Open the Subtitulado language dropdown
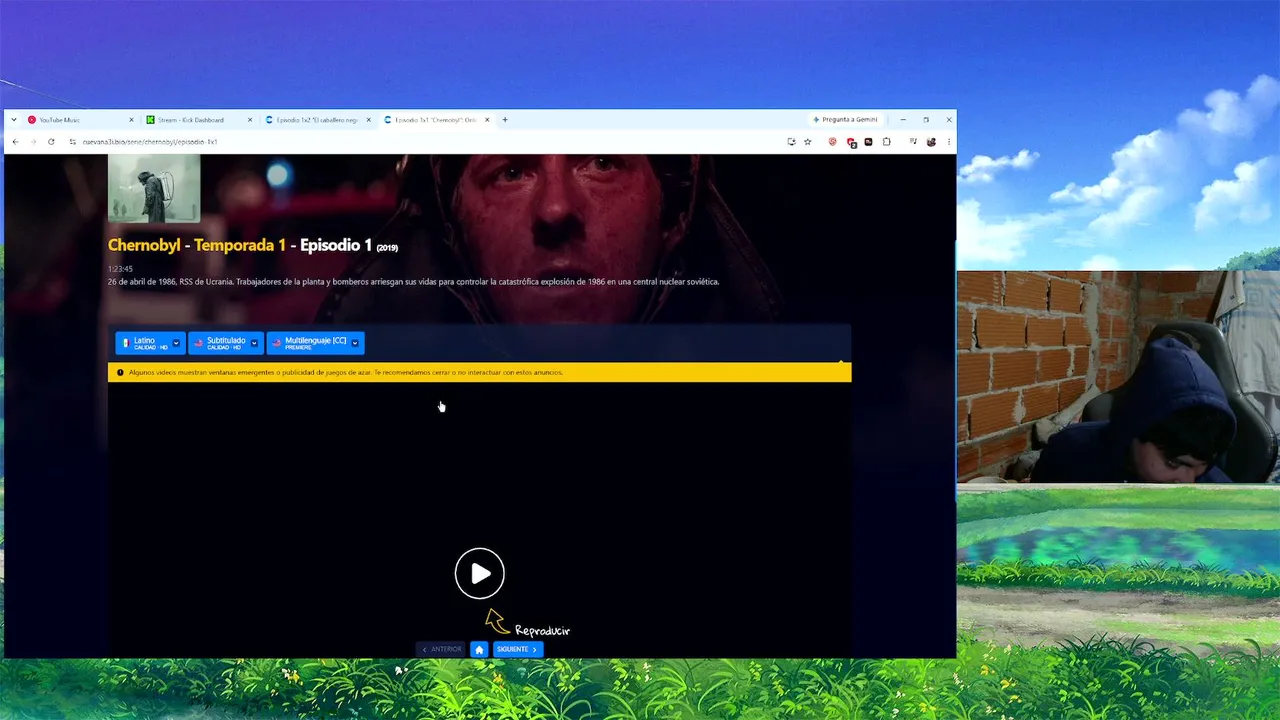This screenshot has width=1280, height=720. click(x=226, y=343)
